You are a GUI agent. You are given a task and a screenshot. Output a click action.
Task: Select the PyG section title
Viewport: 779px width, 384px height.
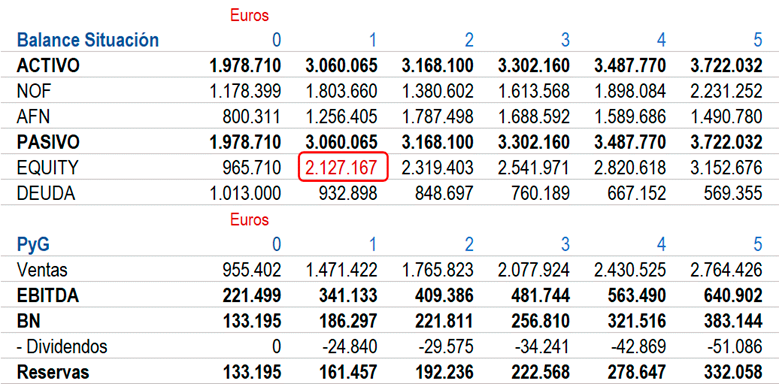click(x=33, y=244)
